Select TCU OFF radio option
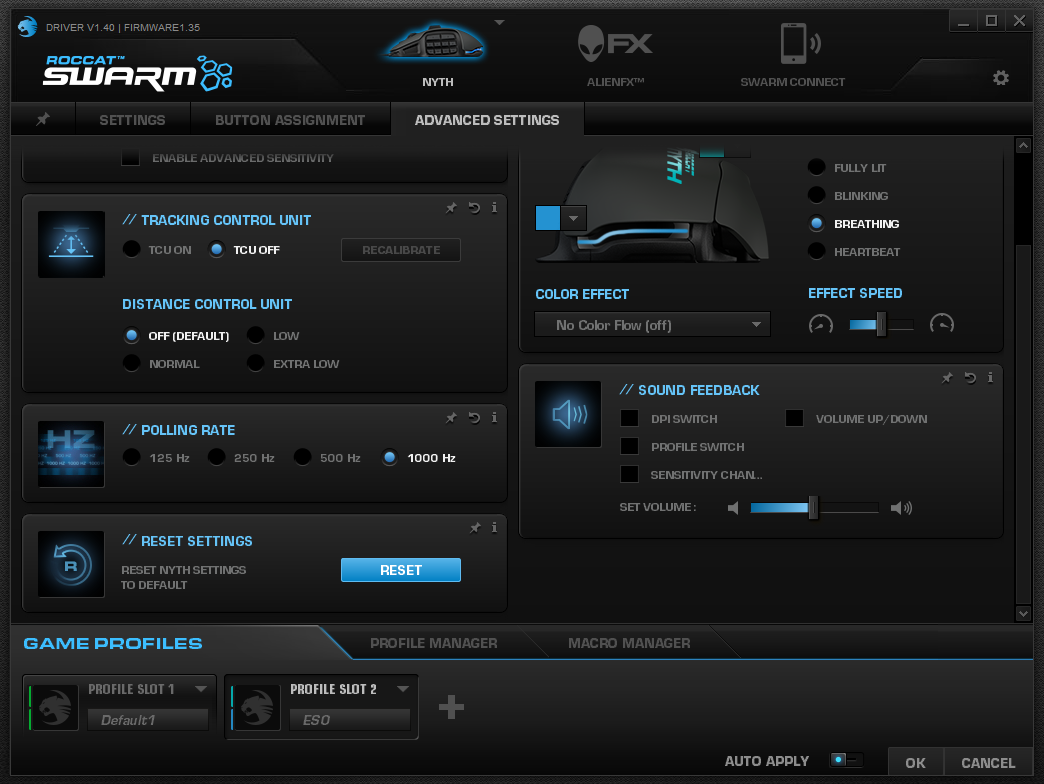Screen dimensions: 1044x784 tap(216, 249)
